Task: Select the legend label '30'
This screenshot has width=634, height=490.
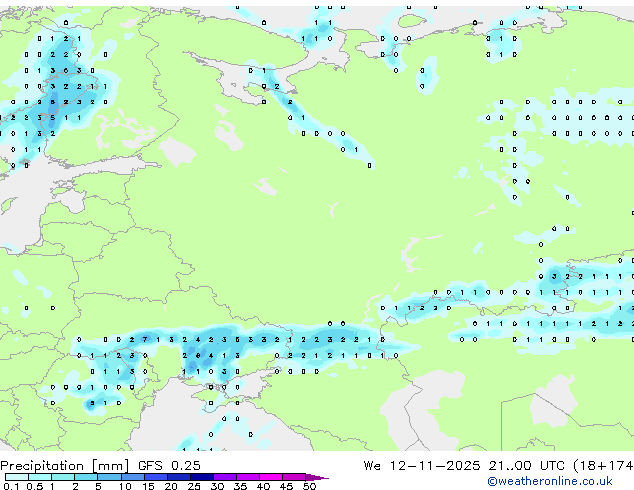Action: (217, 486)
